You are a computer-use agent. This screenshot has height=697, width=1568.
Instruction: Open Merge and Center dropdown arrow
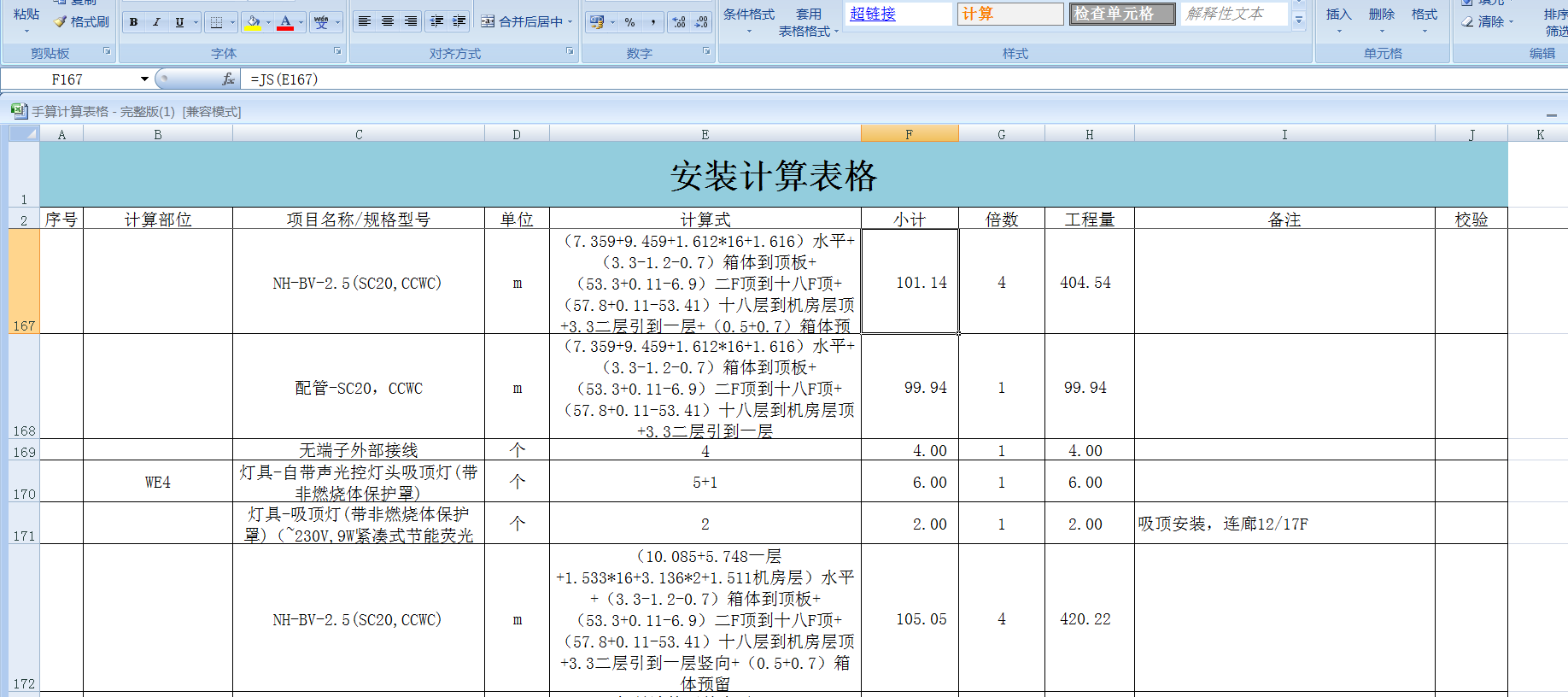[570, 22]
